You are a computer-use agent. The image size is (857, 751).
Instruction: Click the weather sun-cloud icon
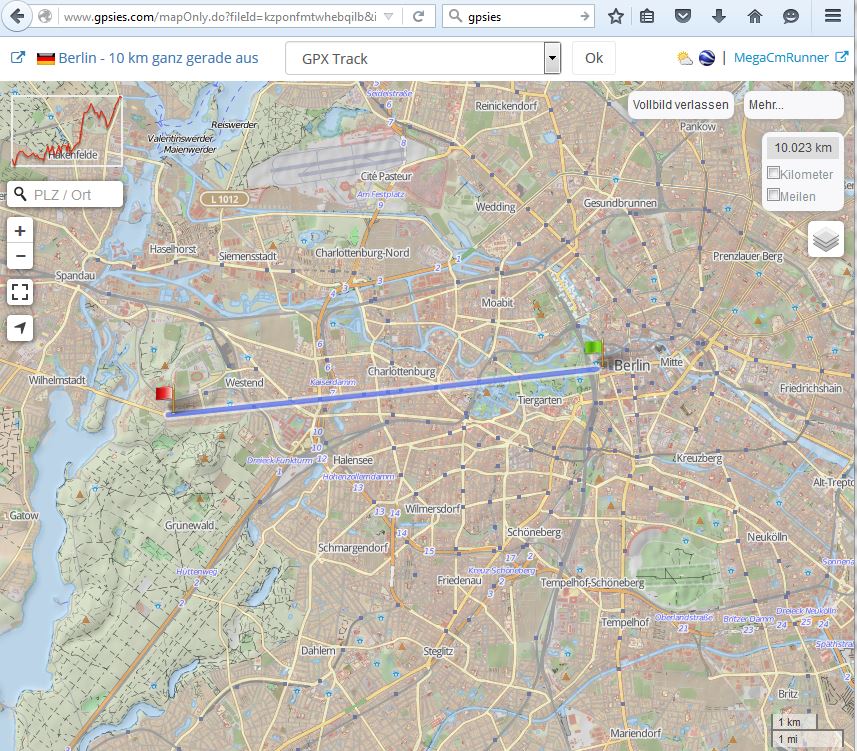coord(684,58)
